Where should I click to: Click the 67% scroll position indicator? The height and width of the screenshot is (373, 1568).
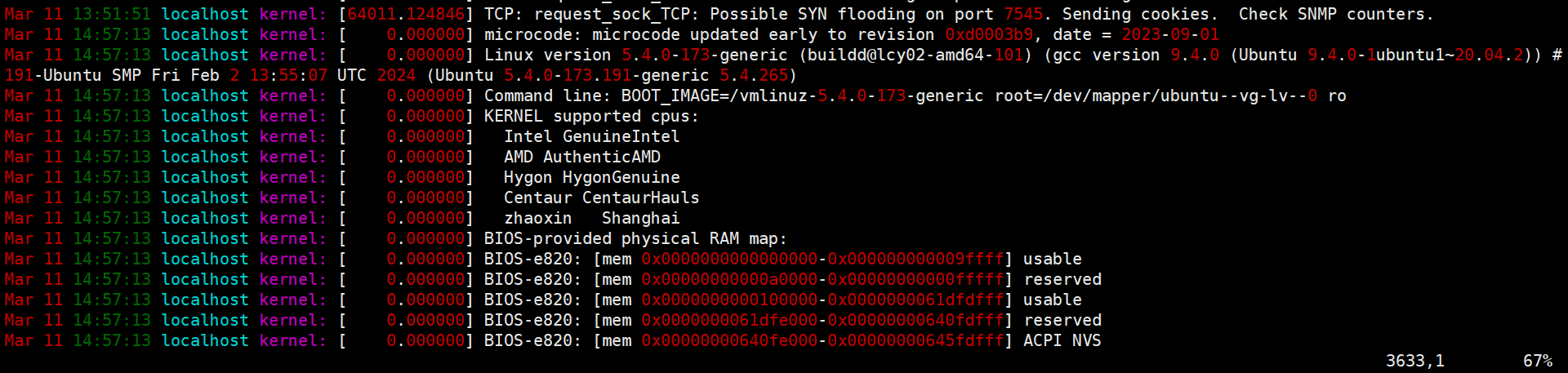(1537, 361)
